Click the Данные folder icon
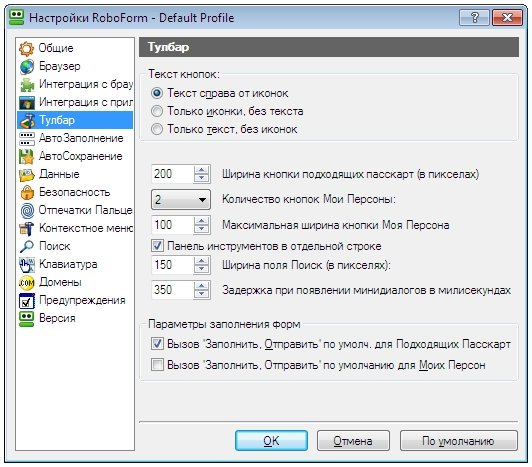 [x=26, y=174]
